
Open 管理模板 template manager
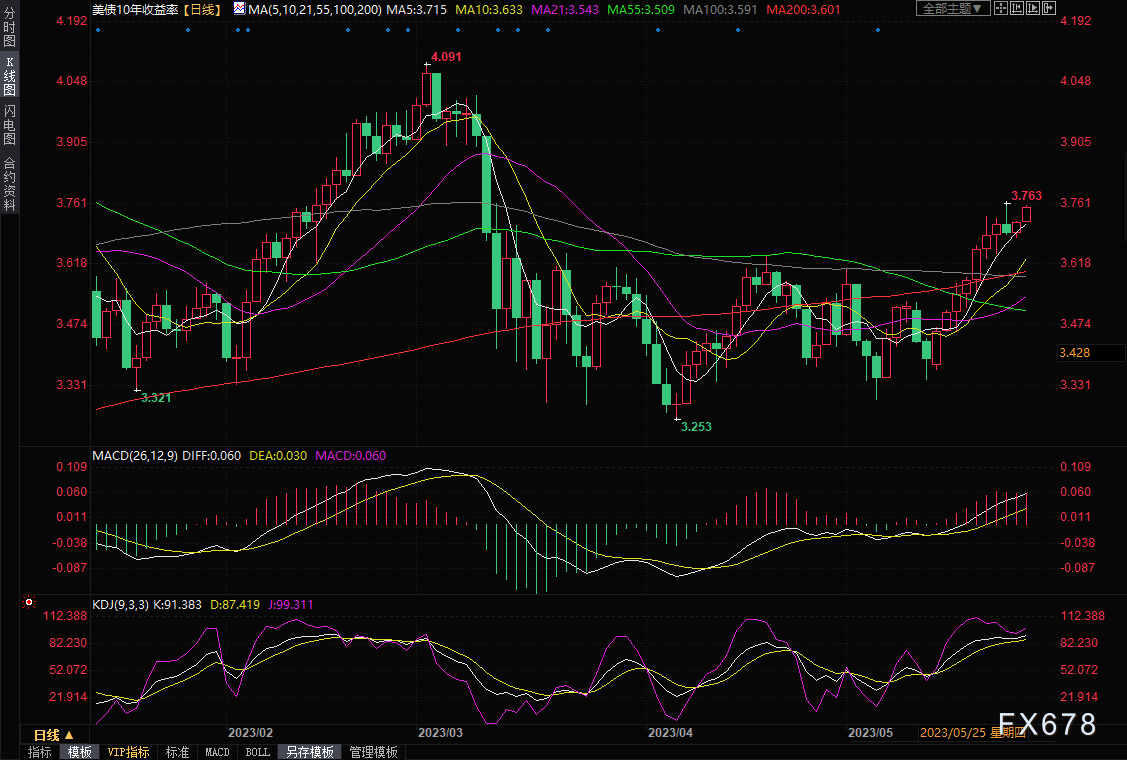373,752
